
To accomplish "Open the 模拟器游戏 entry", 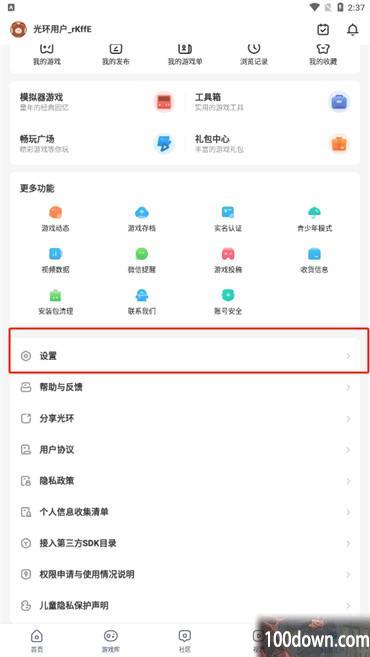I will [x=97, y=102].
